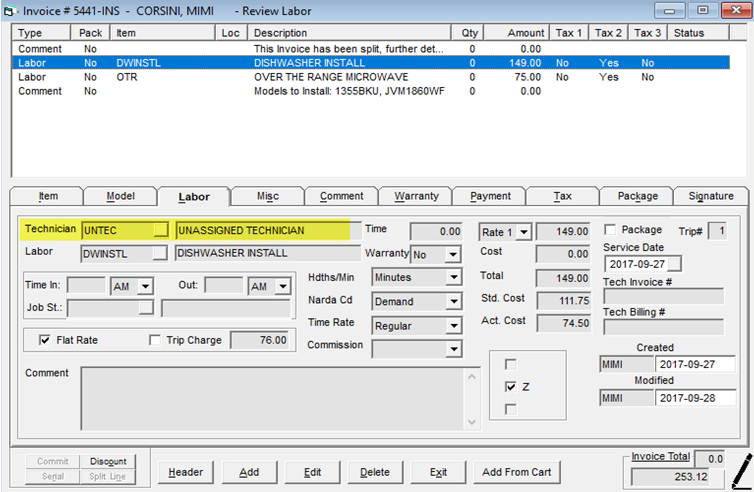Image resolution: width=754 pixels, height=492 pixels.
Task: Open Labor lookup button beside DWINSTL
Action: tap(160, 253)
